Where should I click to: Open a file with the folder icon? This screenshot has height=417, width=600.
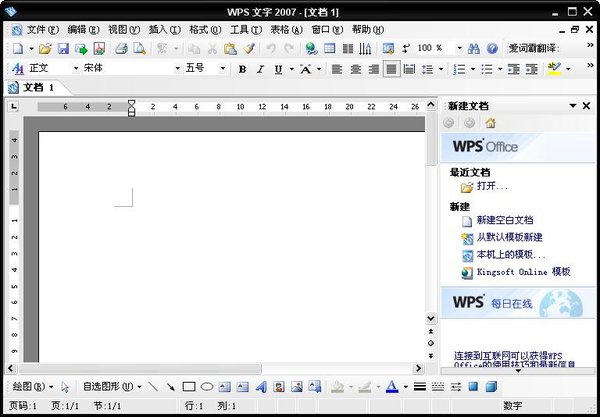[x=45, y=49]
